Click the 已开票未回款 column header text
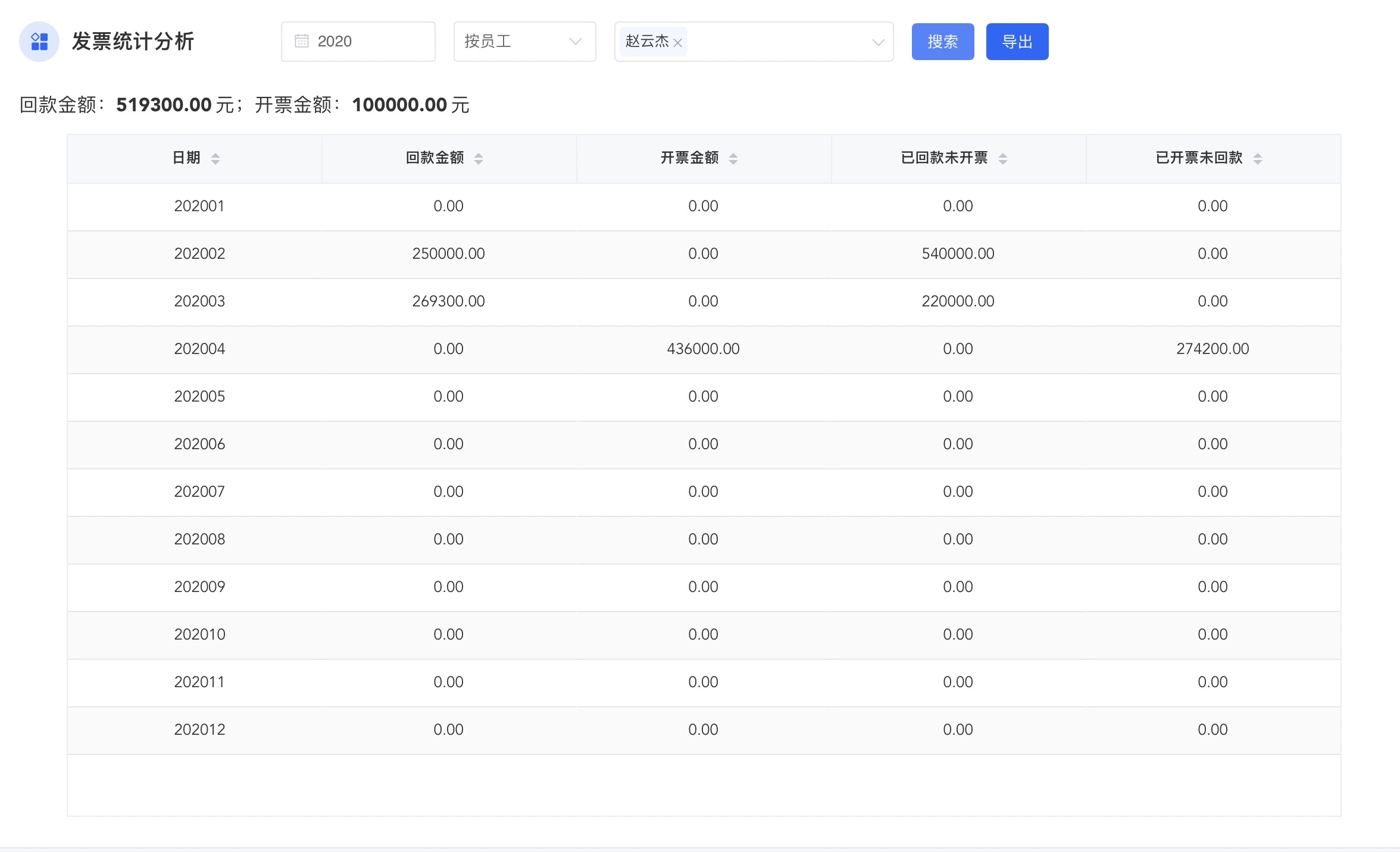This screenshot has height=852, width=1400. 1199,158
